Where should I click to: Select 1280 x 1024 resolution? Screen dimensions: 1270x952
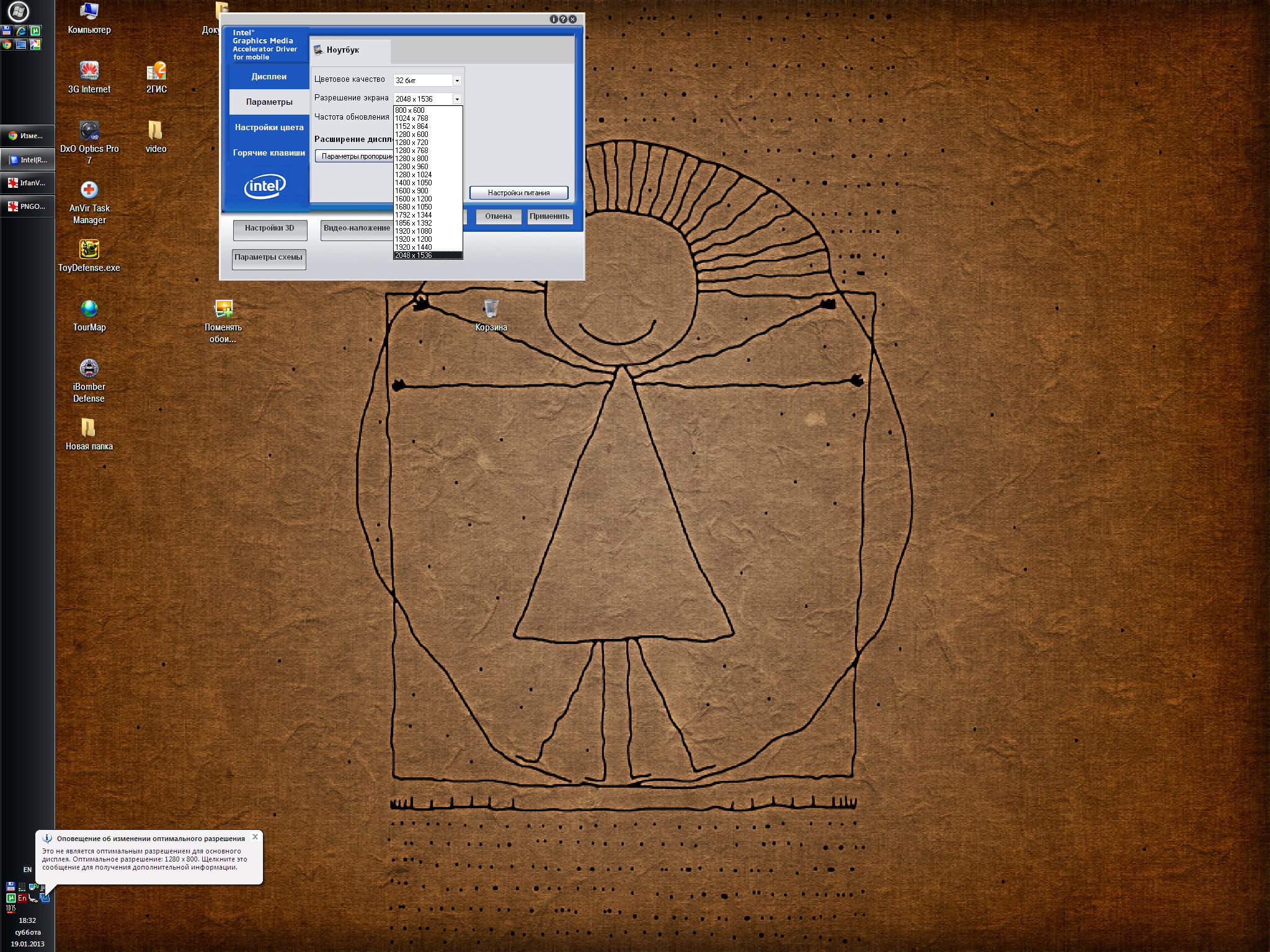tap(428, 175)
